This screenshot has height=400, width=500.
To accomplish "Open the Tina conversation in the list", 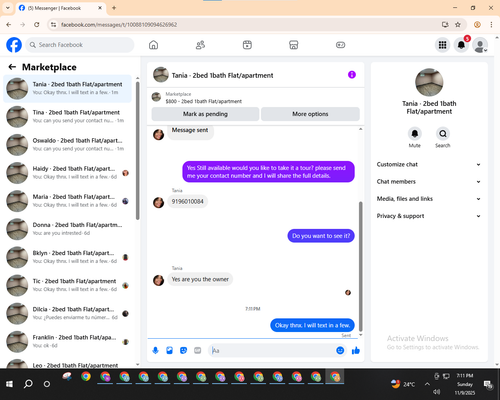I will coord(67,117).
